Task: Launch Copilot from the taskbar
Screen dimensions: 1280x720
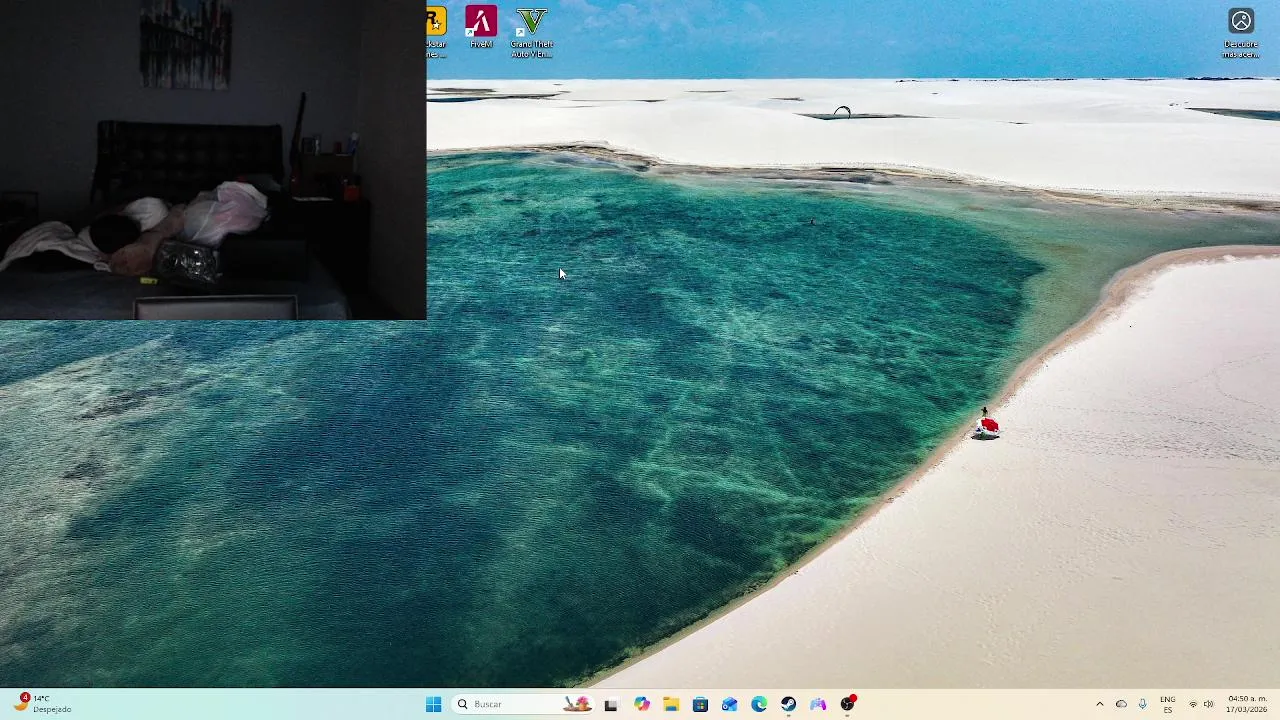Action: click(x=641, y=704)
